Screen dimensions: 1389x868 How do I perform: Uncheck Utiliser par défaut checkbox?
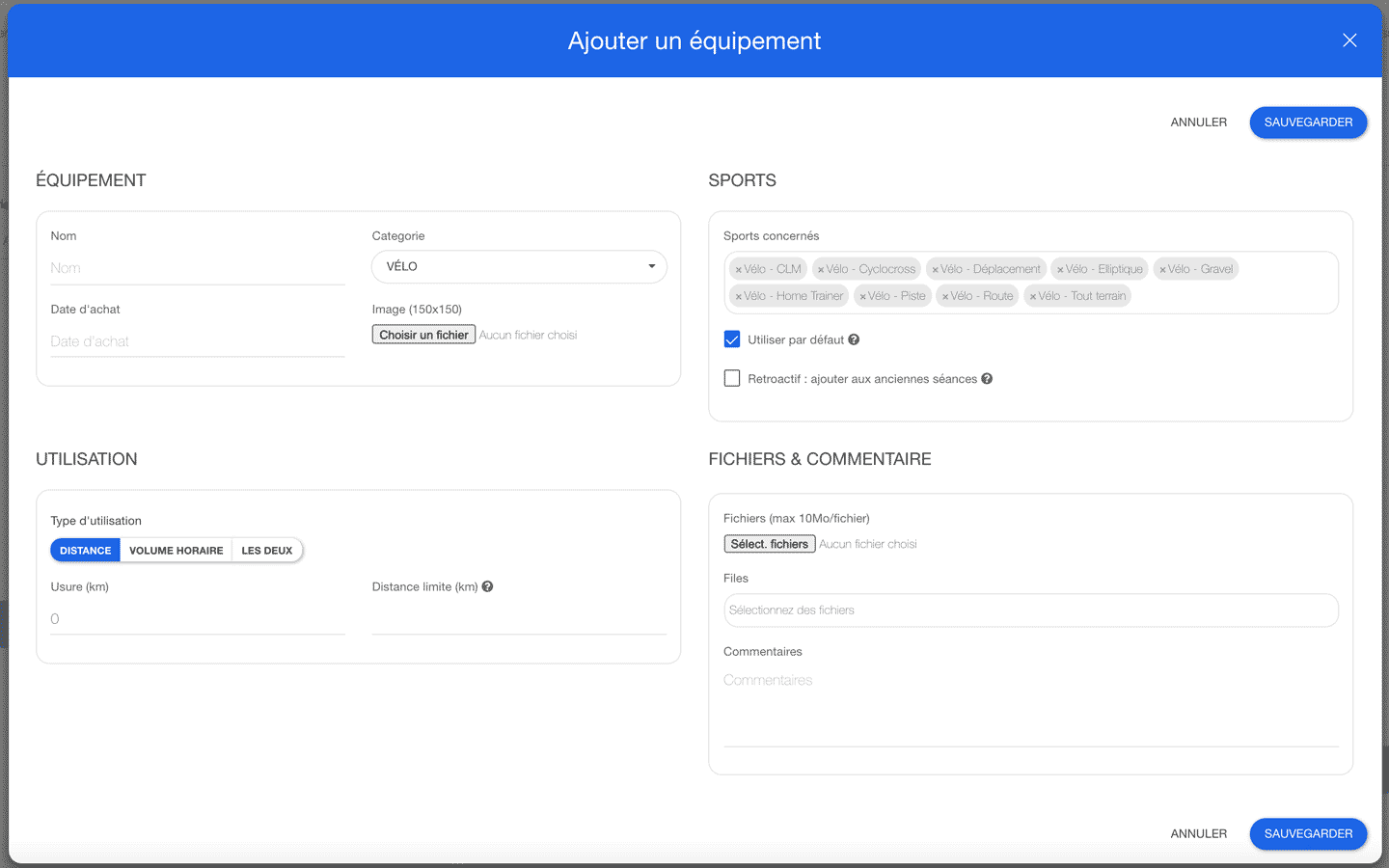tap(732, 339)
